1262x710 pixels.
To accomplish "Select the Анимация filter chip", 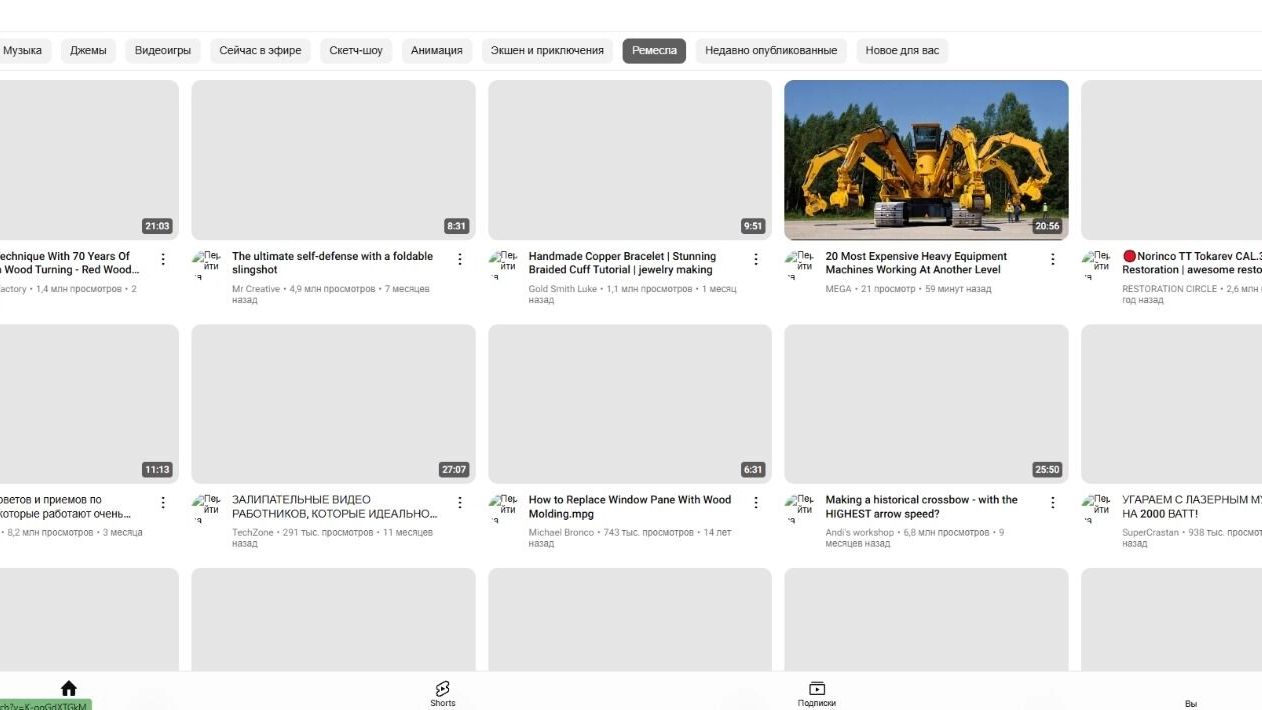I will click(x=437, y=50).
